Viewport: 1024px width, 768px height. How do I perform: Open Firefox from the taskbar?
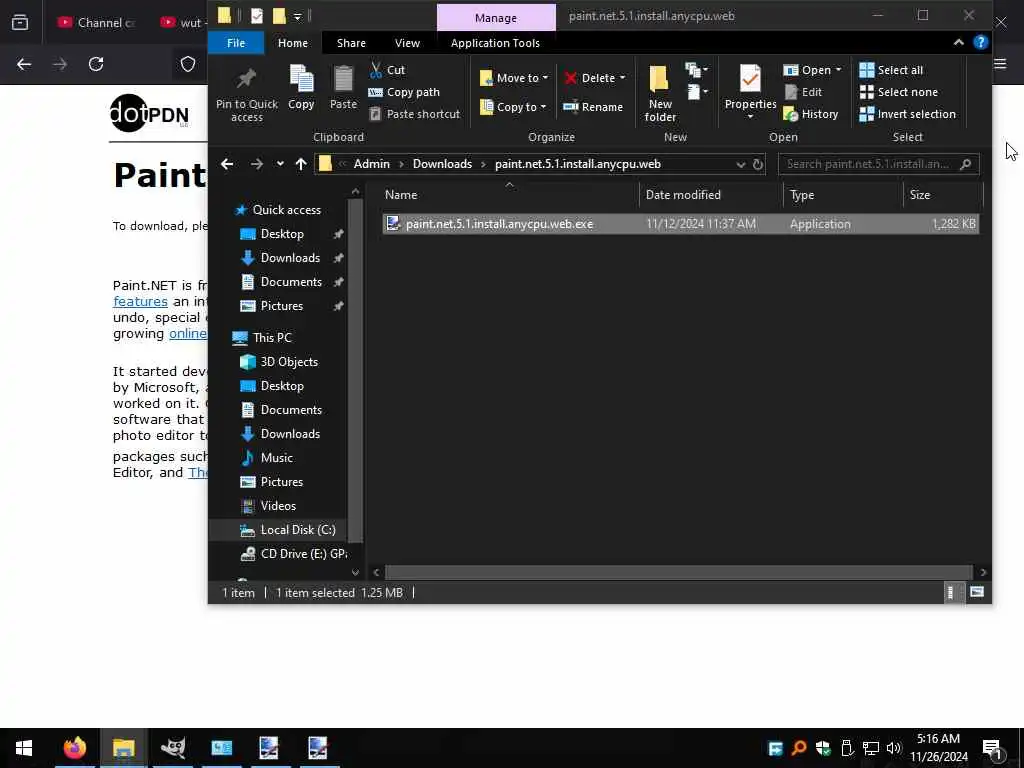[x=74, y=748]
